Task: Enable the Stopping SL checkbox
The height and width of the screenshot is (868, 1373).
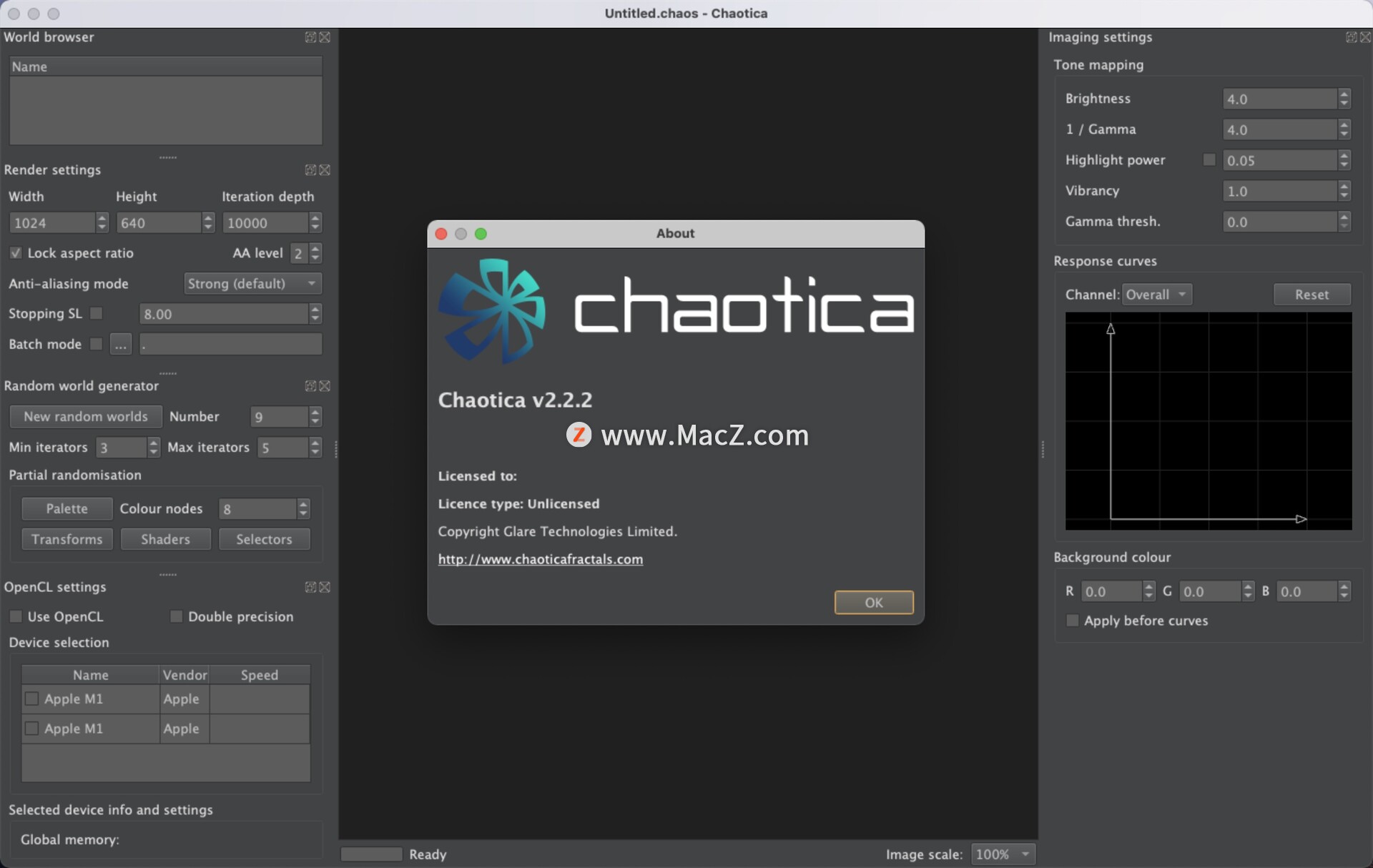Action: (97, 313)
